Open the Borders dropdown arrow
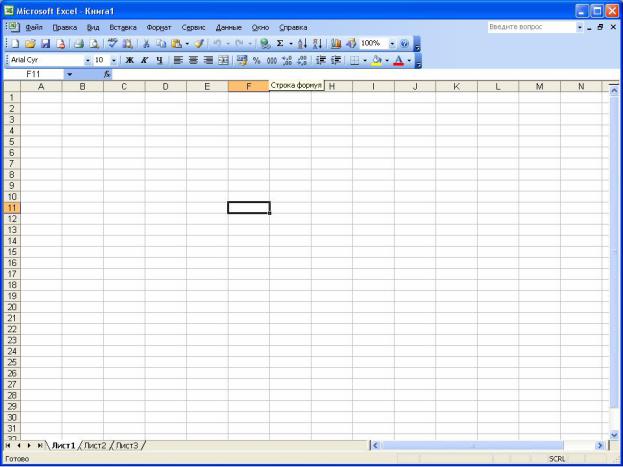623x467 pixels. [365, 60]
